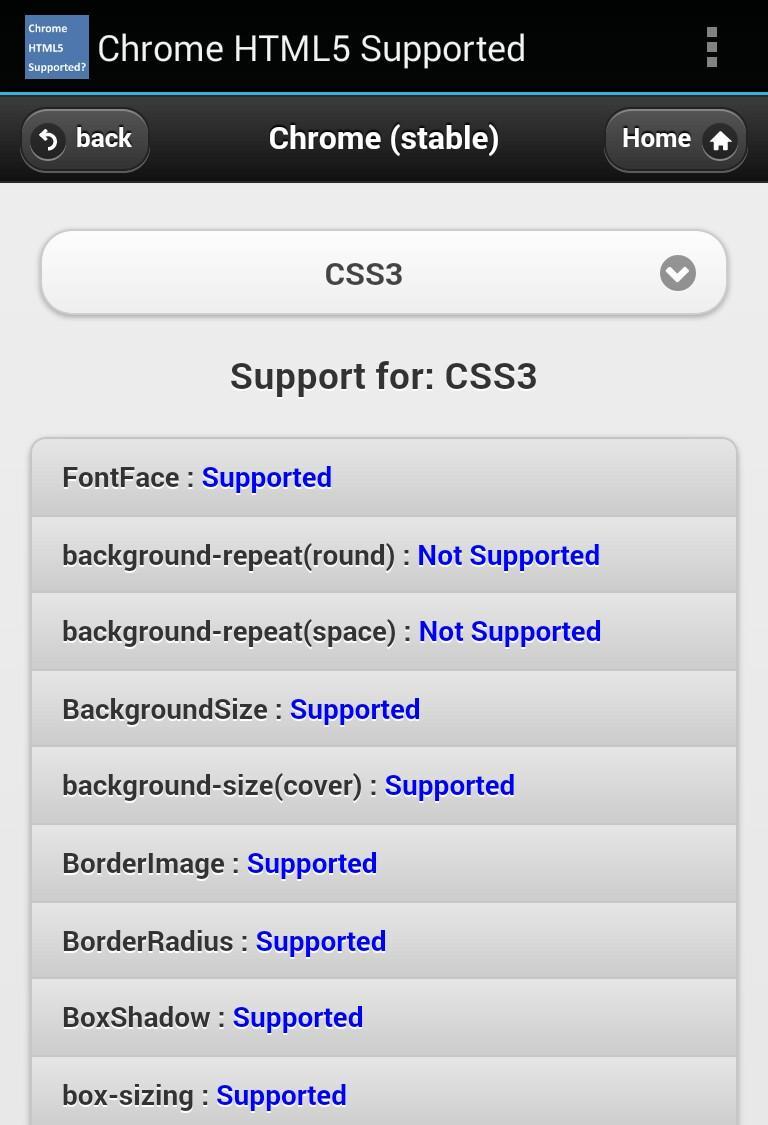Tap the back arrow icon
This screenshot has width=768, height=1125.
pos(48,140)
